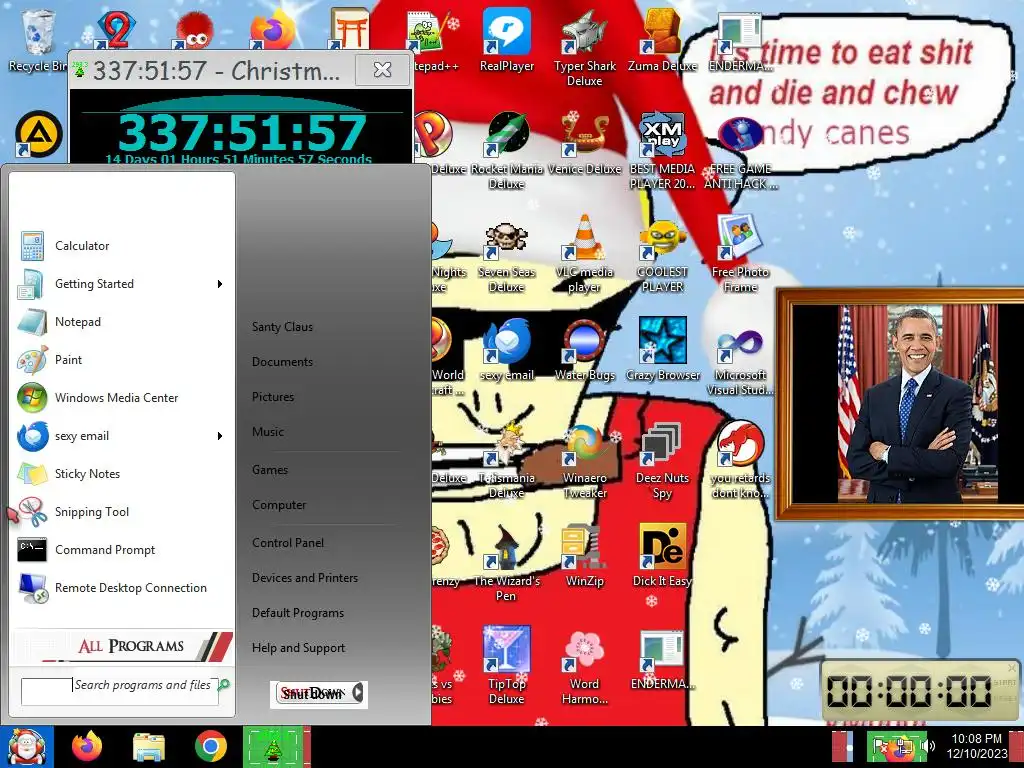
Task: Open the clock showing 10:08 PM
Action: pos(977,746)
